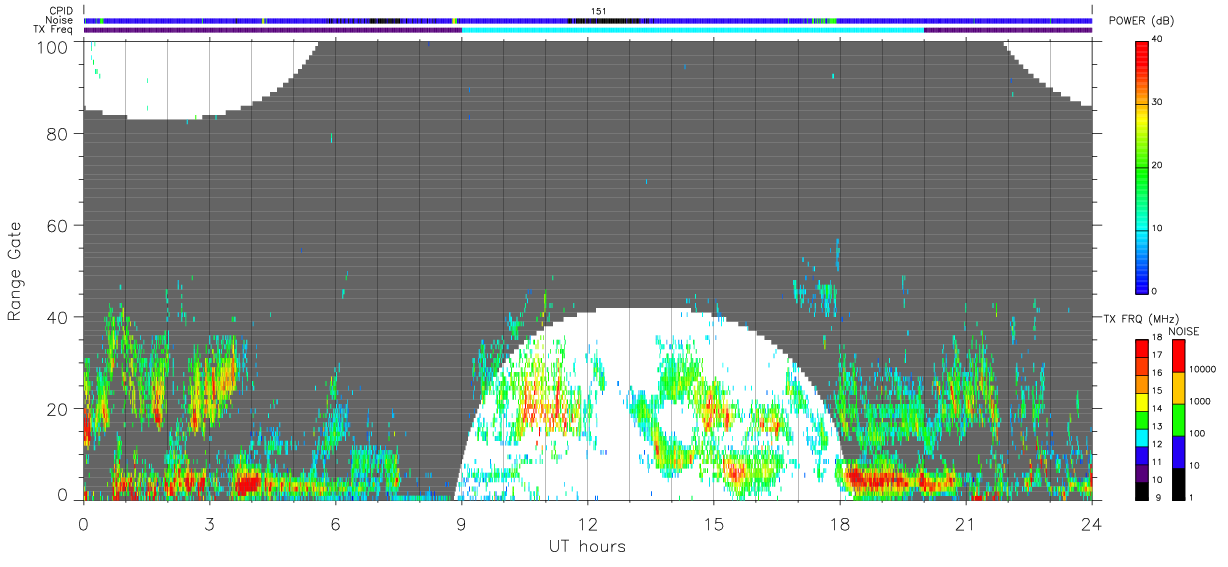The image size is (1228, 567).
Task: Click the 40 label atop the POWER scale
Action: coord(1157,39)
